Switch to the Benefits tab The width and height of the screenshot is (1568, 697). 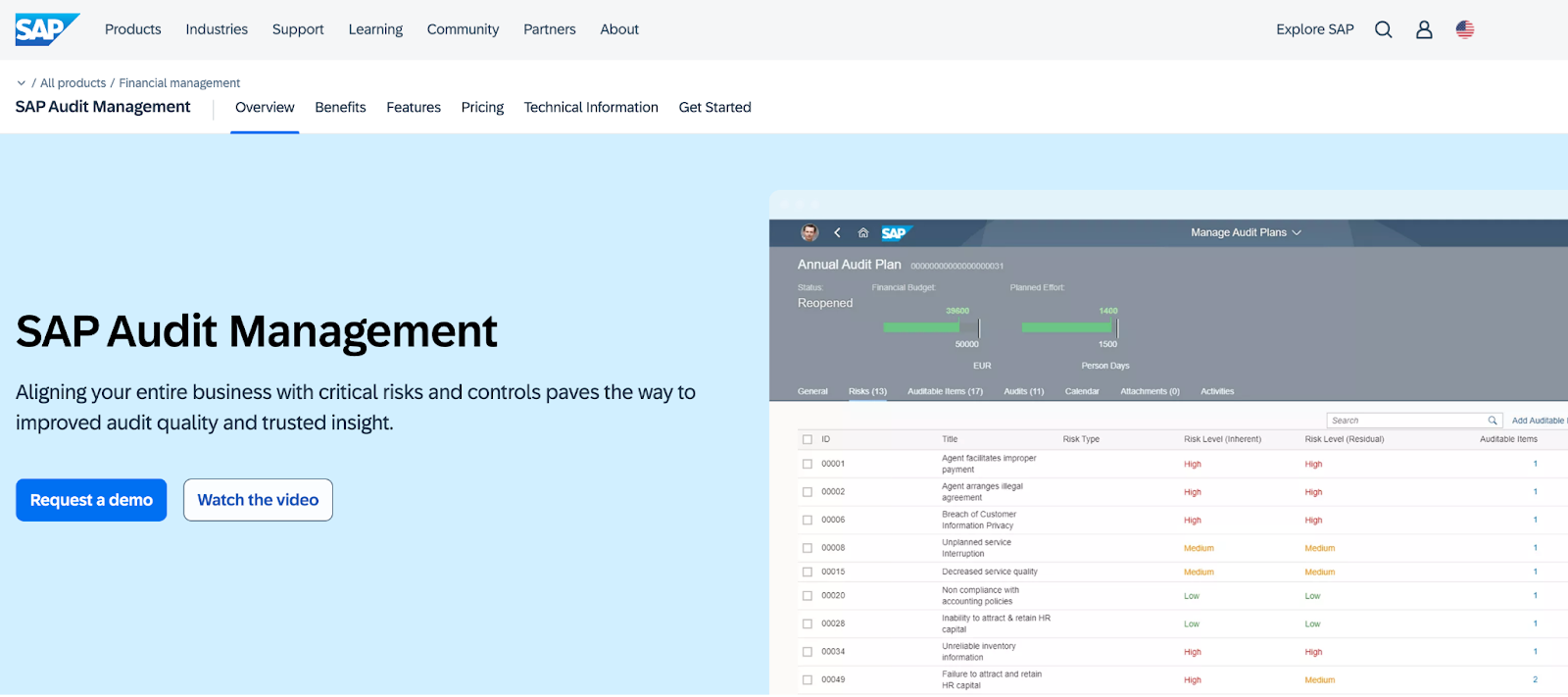340,108
